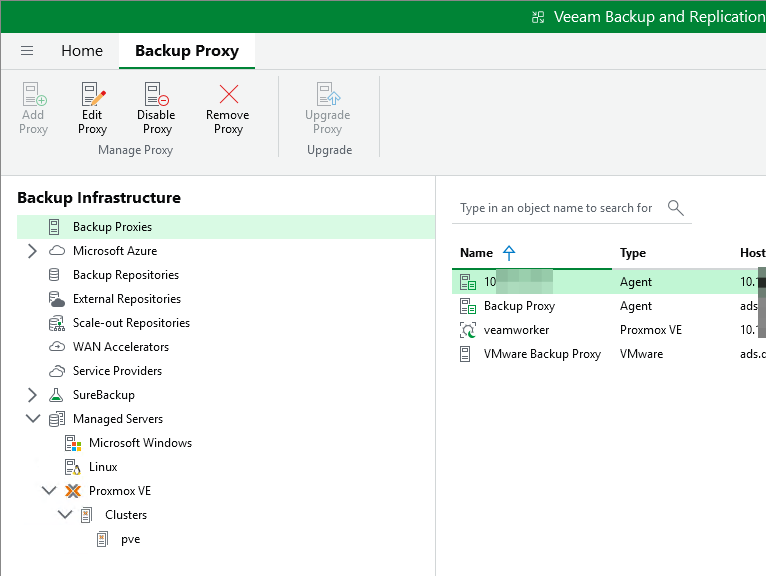
Task: Collapse the Managed Servers node
Action: click(33, 419)
